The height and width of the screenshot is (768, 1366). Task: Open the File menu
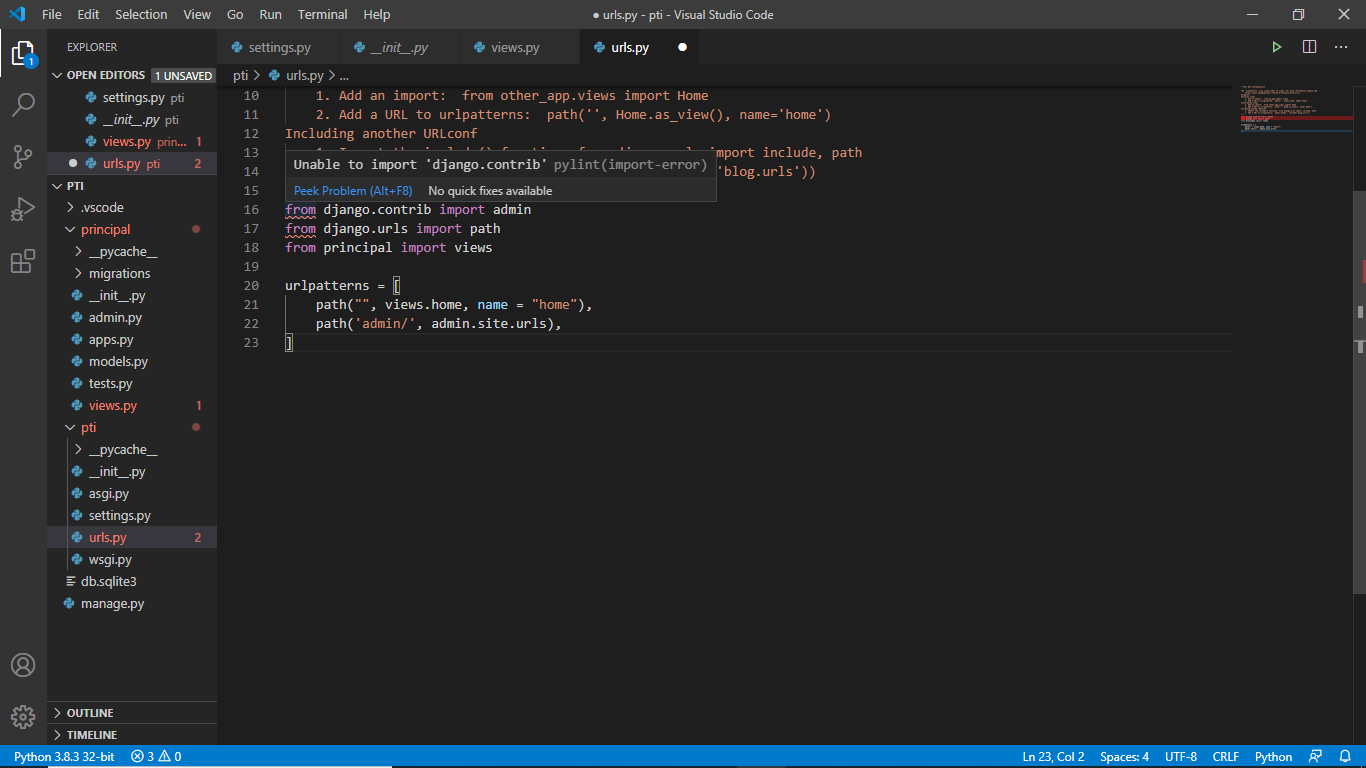coord(52,14)
